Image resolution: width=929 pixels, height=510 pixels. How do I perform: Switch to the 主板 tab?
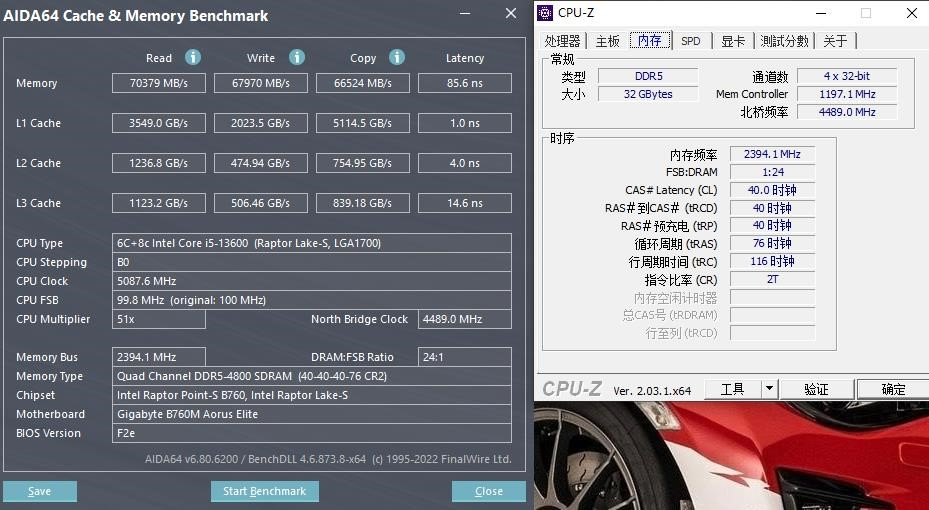pos(608,41)
